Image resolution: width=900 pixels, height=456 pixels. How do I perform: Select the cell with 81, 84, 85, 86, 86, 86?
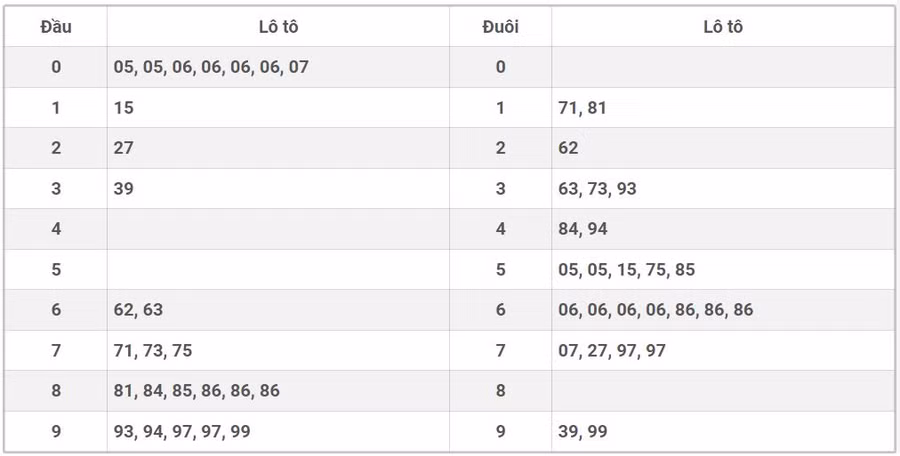pos(196,391)
